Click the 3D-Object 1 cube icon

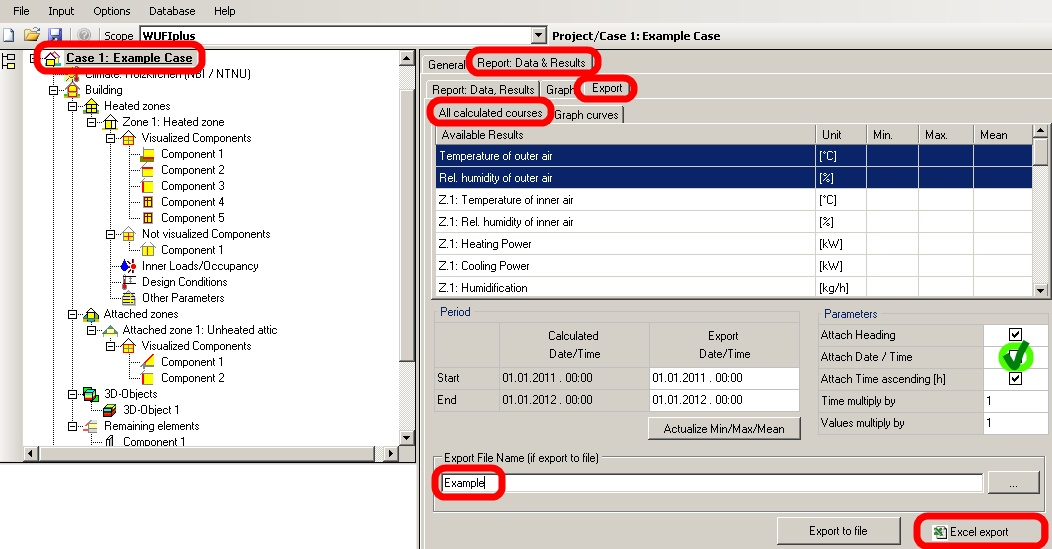point(109,410)
